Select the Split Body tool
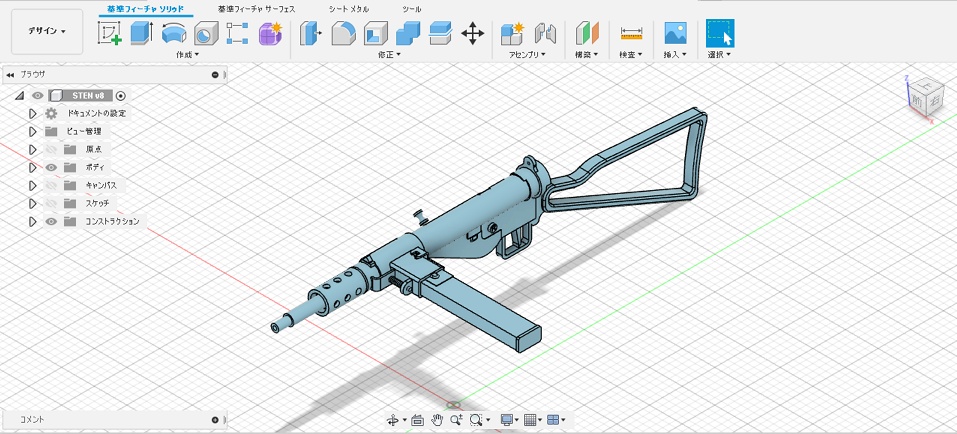Screen dimensions: 957x434 440,33
